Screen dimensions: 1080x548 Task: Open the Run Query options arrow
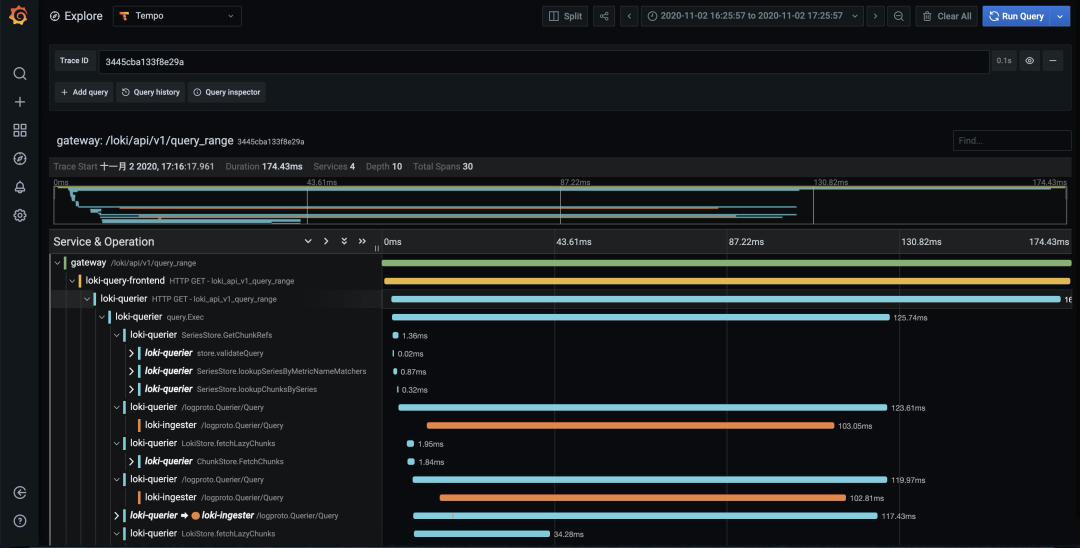[1060, 16]
